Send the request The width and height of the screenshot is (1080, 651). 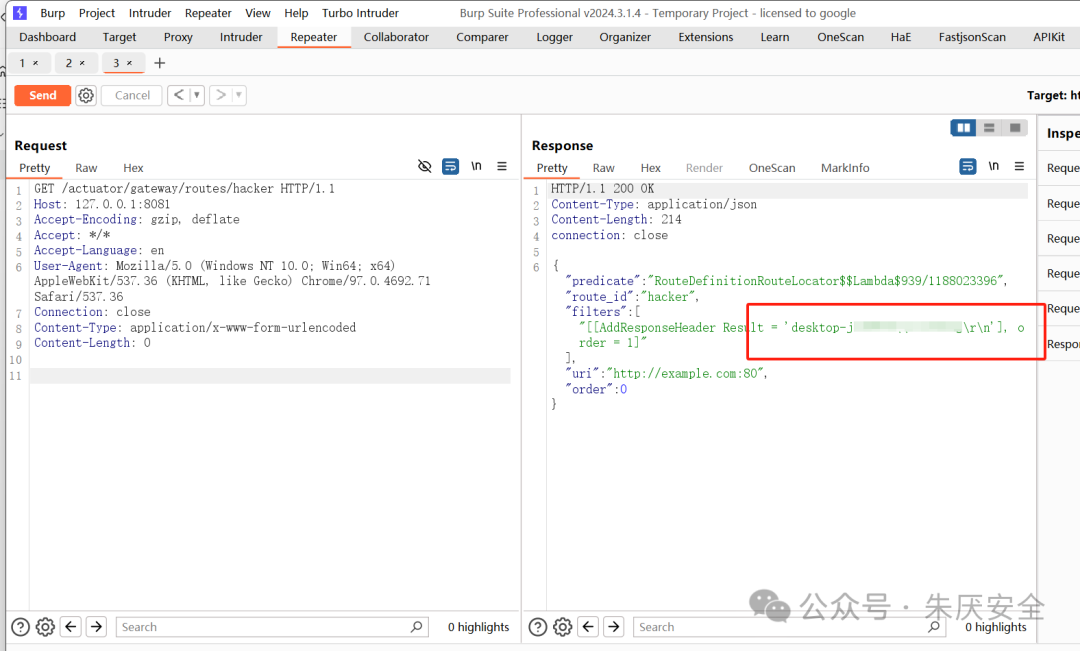(43, 95)
